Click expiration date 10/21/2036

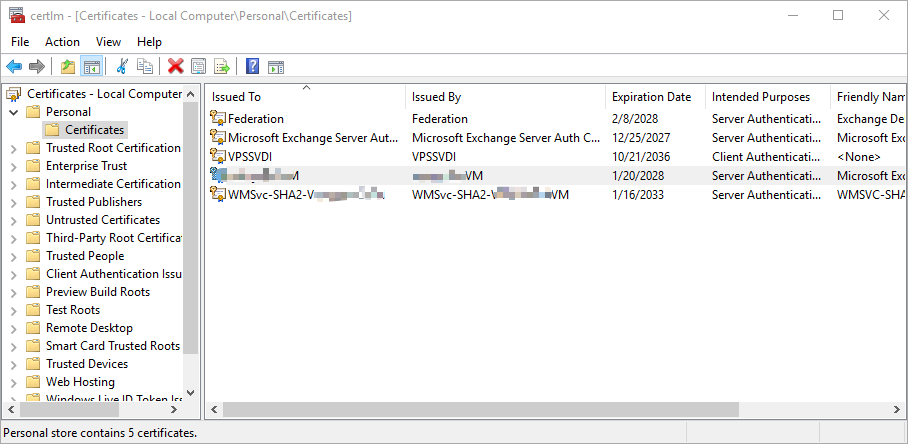coord(641,156)
